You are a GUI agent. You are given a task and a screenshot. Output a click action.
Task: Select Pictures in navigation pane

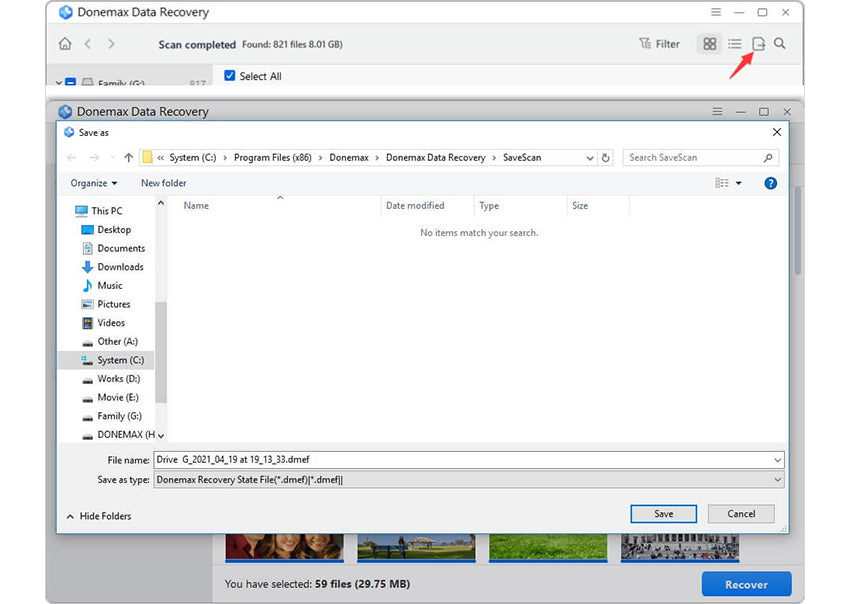coord(106,304)
